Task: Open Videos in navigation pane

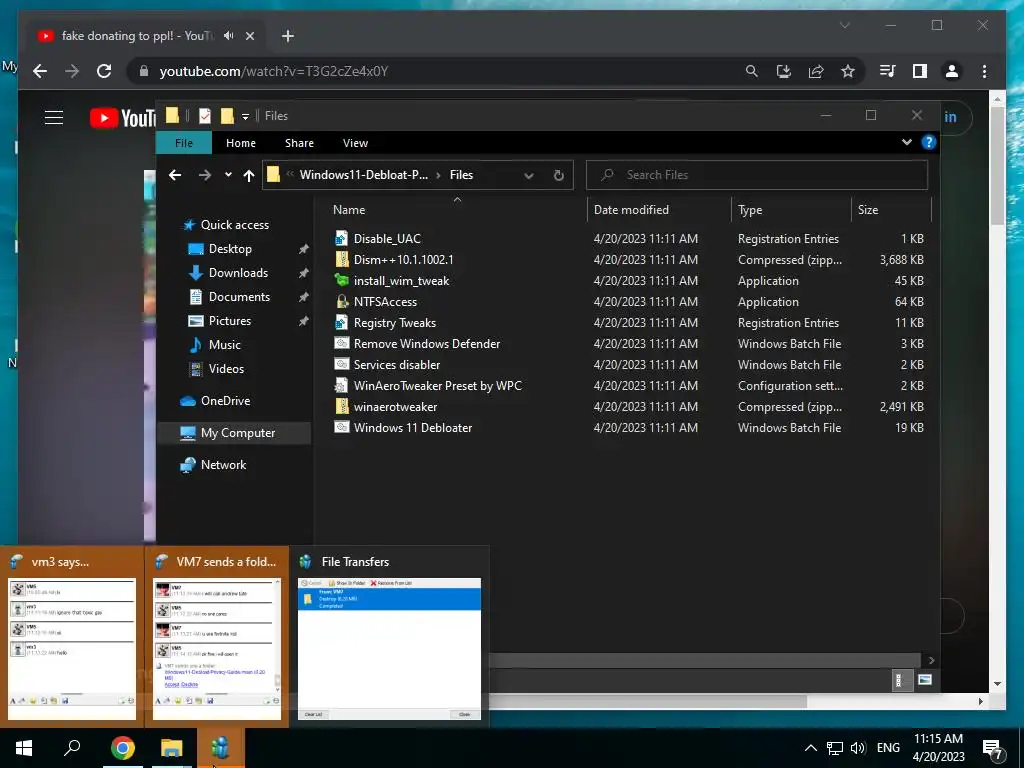Action: (226, 369)
